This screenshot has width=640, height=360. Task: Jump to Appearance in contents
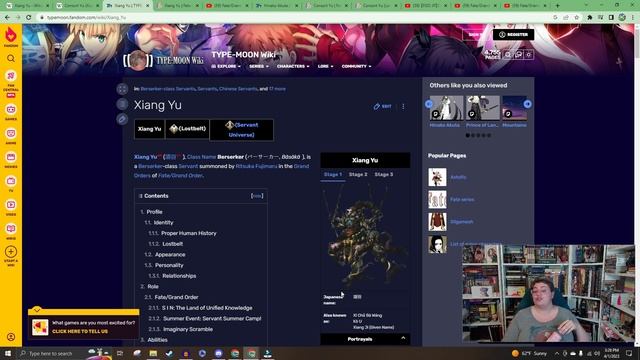click(170, 255)
